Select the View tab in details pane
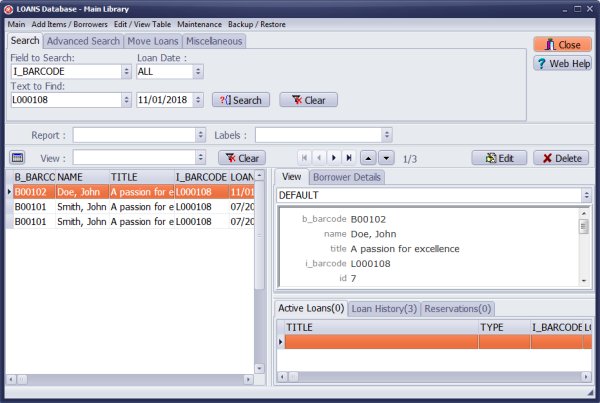The height and width of the screenshot is (403, 600). (292, 177)
